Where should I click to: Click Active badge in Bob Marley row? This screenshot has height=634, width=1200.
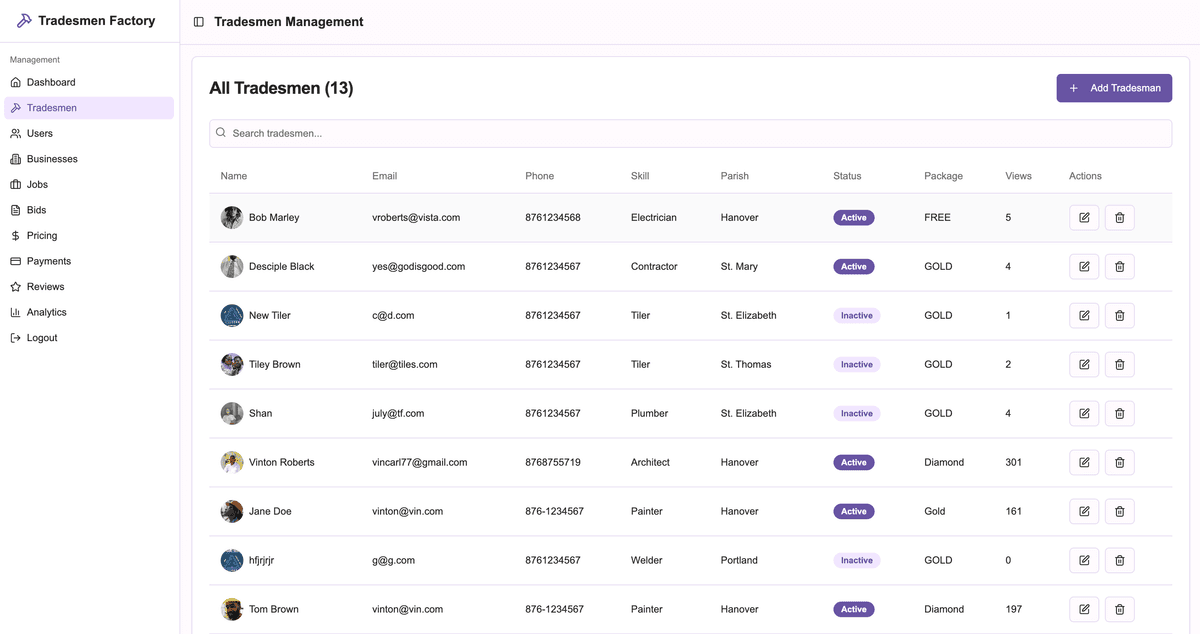[x=854, y=217]
